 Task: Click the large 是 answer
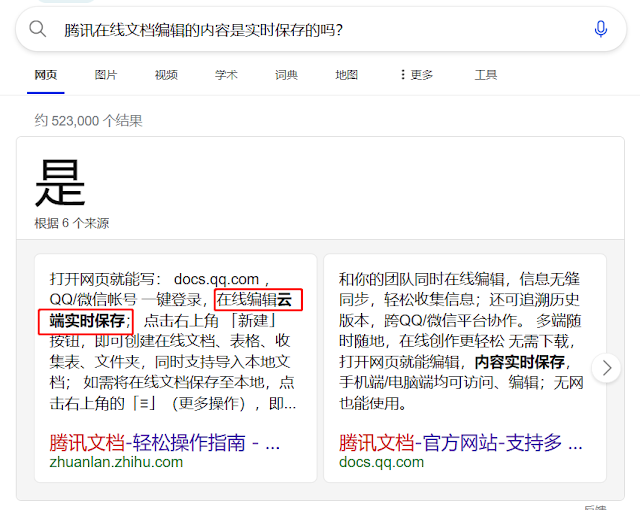(60, 182)
